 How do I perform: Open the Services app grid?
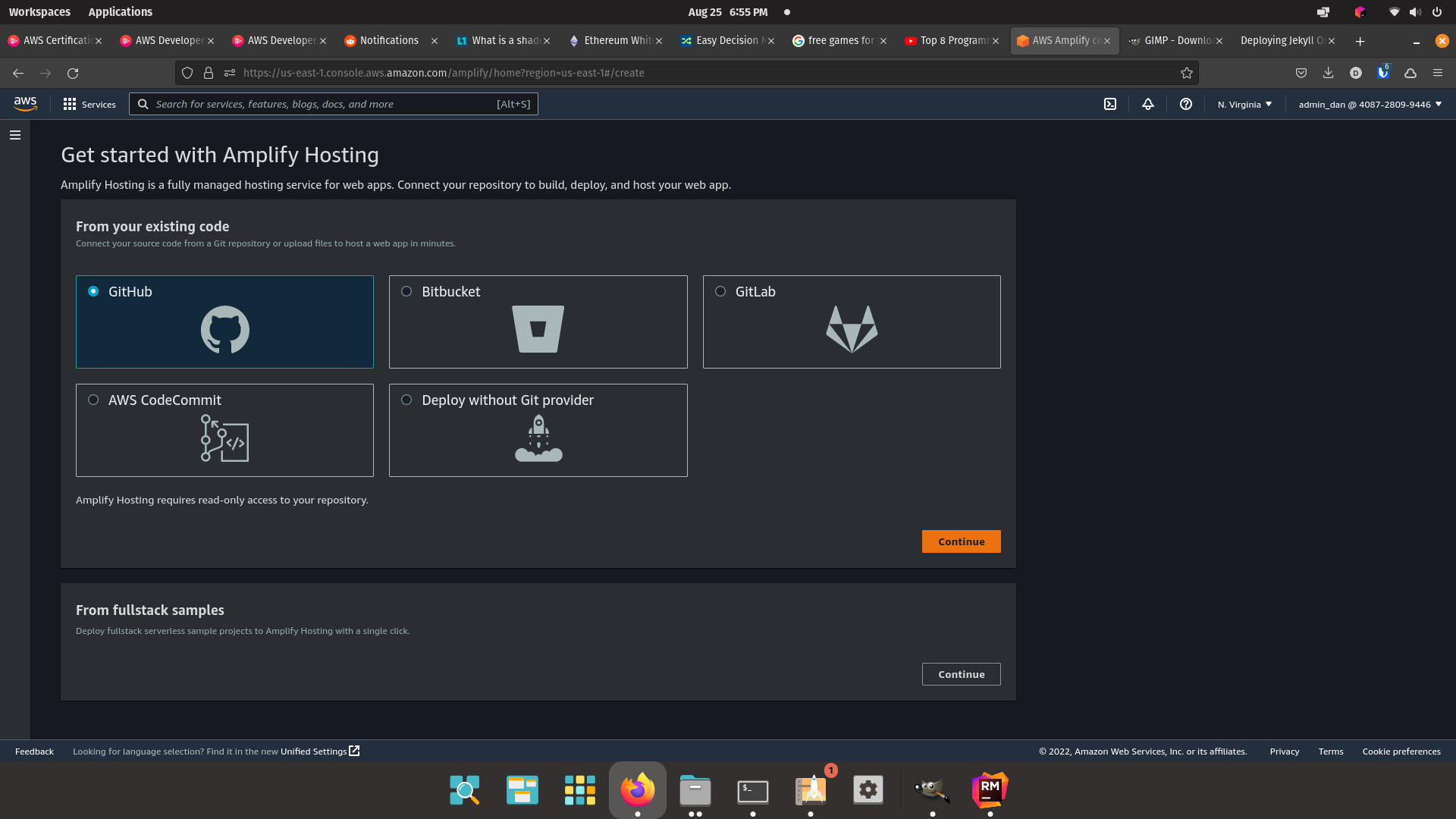click(89, 104)
